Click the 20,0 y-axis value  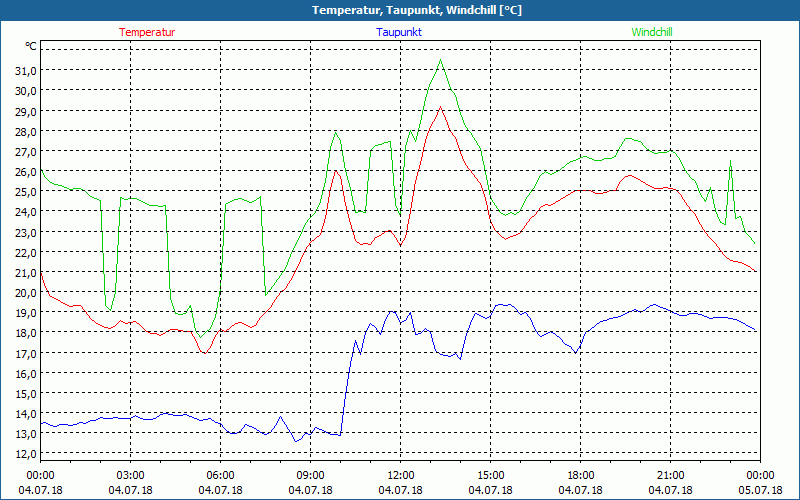(26, 293)
